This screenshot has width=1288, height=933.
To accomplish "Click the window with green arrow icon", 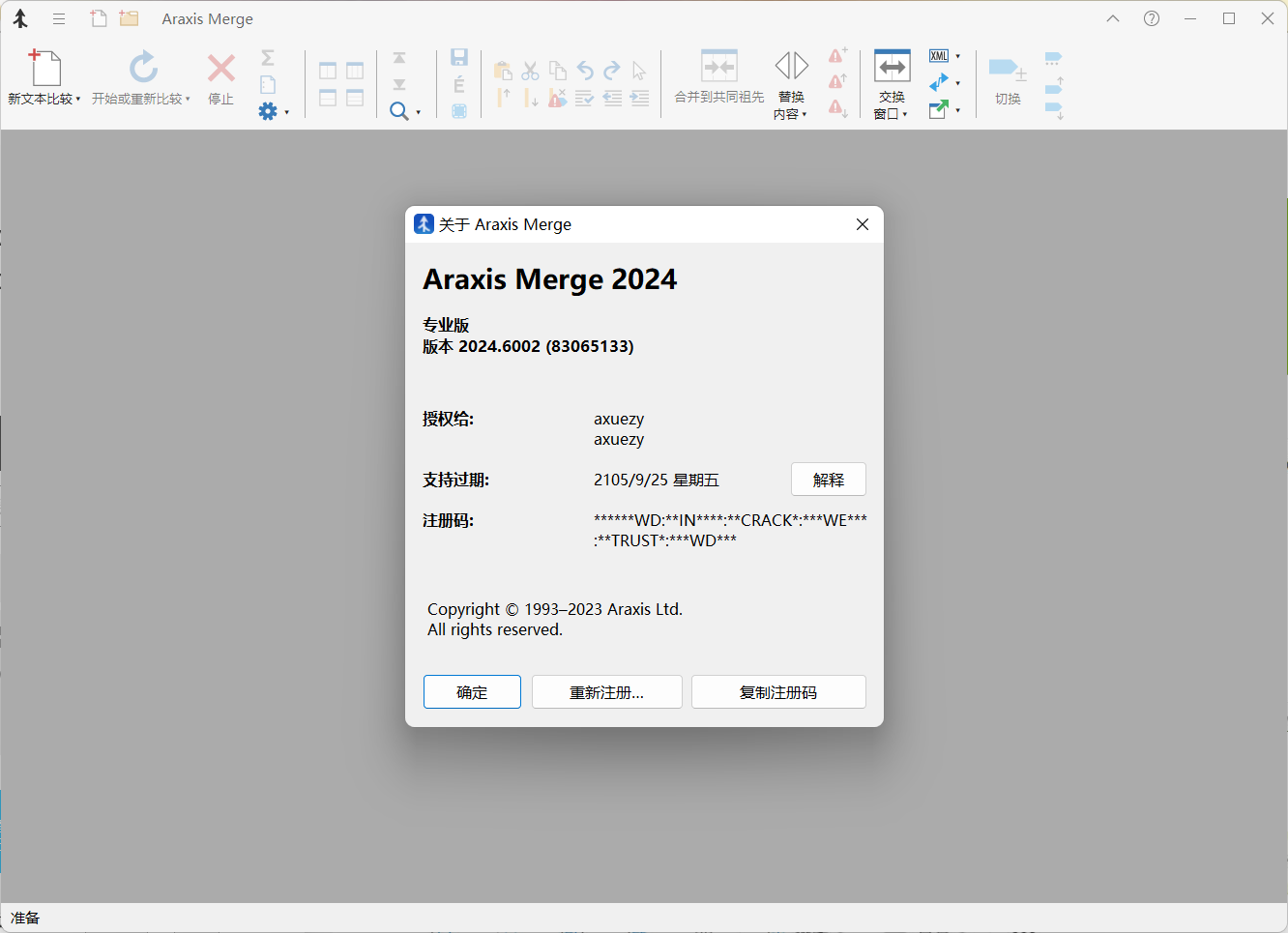I will [939, 109].
